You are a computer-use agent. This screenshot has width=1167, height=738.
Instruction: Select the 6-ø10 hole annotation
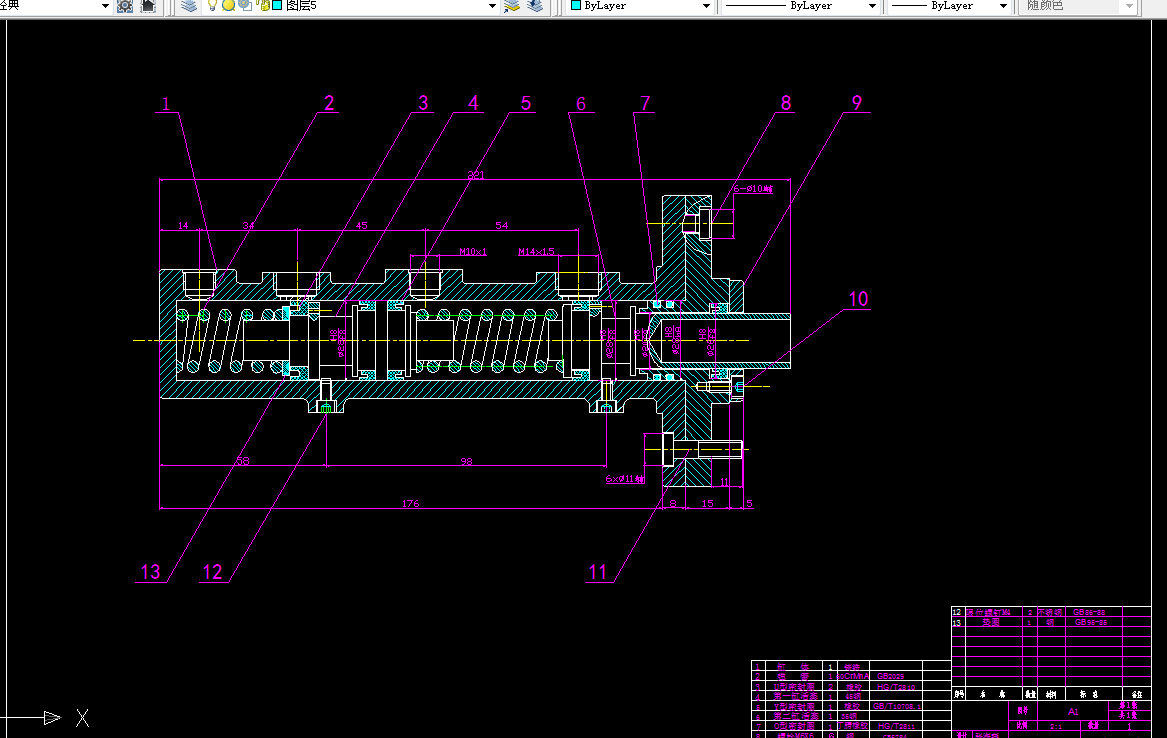click(752, 188)
